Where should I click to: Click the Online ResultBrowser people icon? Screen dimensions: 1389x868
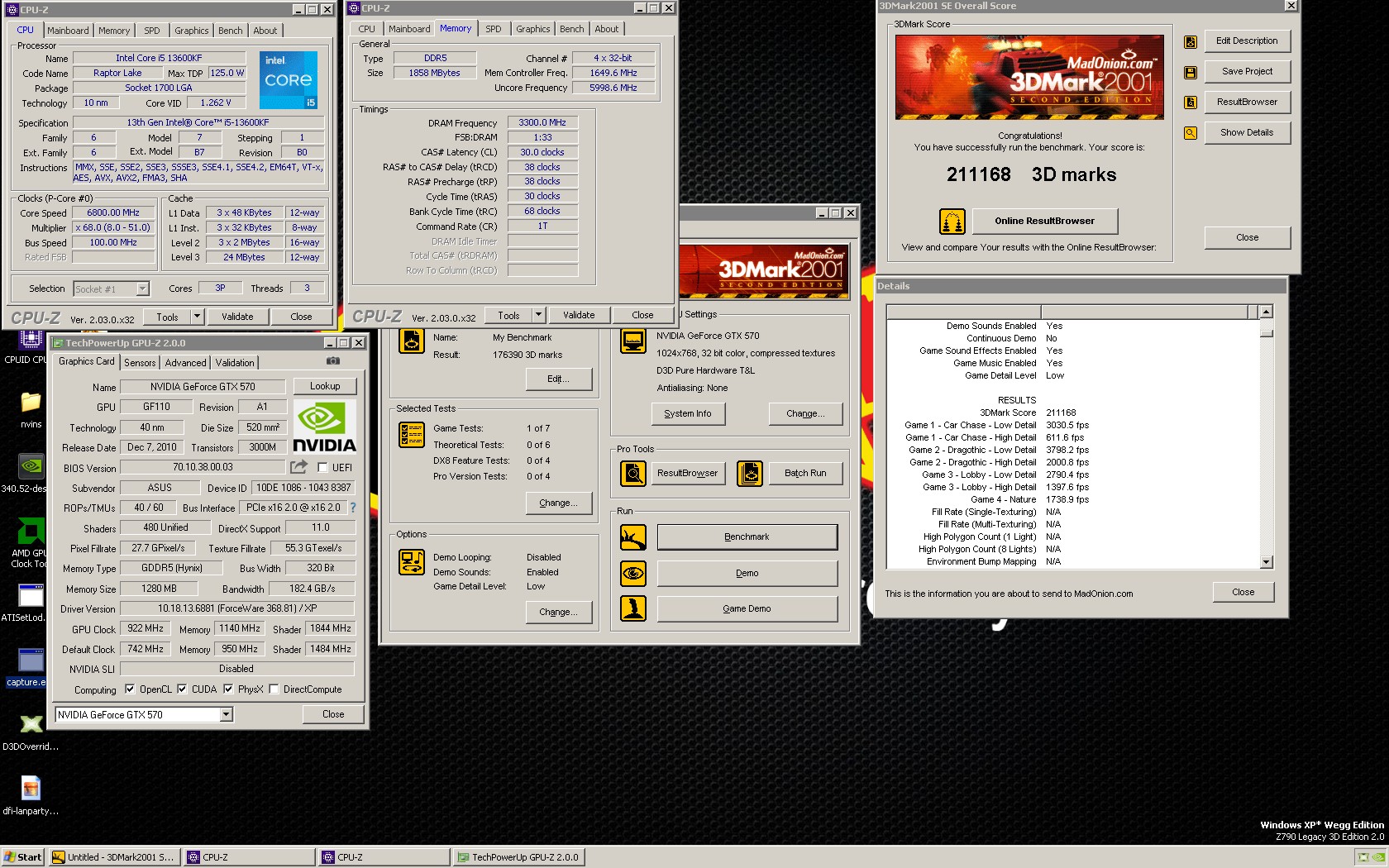click(x=952, y=222)
